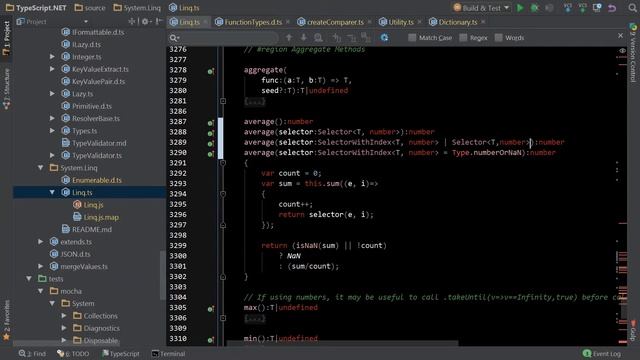Switch to the FunctionTypes.d.ts tab
This screenshot has height=360, width=640.
click(x=253, y=22)
